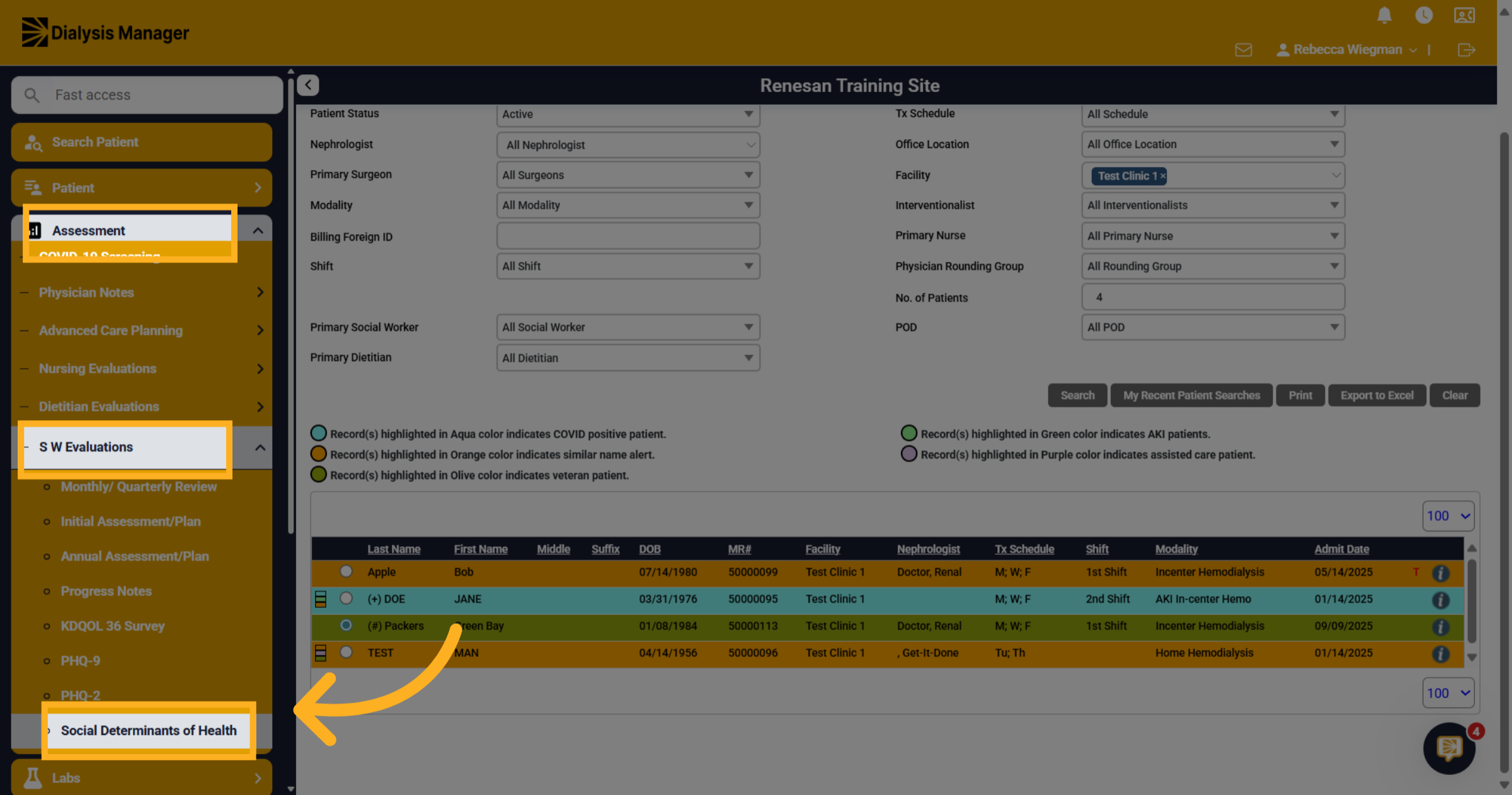Open info icon for patient TEST
Image resolution: width=1512 pixels, height=795 pixels.
click(1440, 655)
